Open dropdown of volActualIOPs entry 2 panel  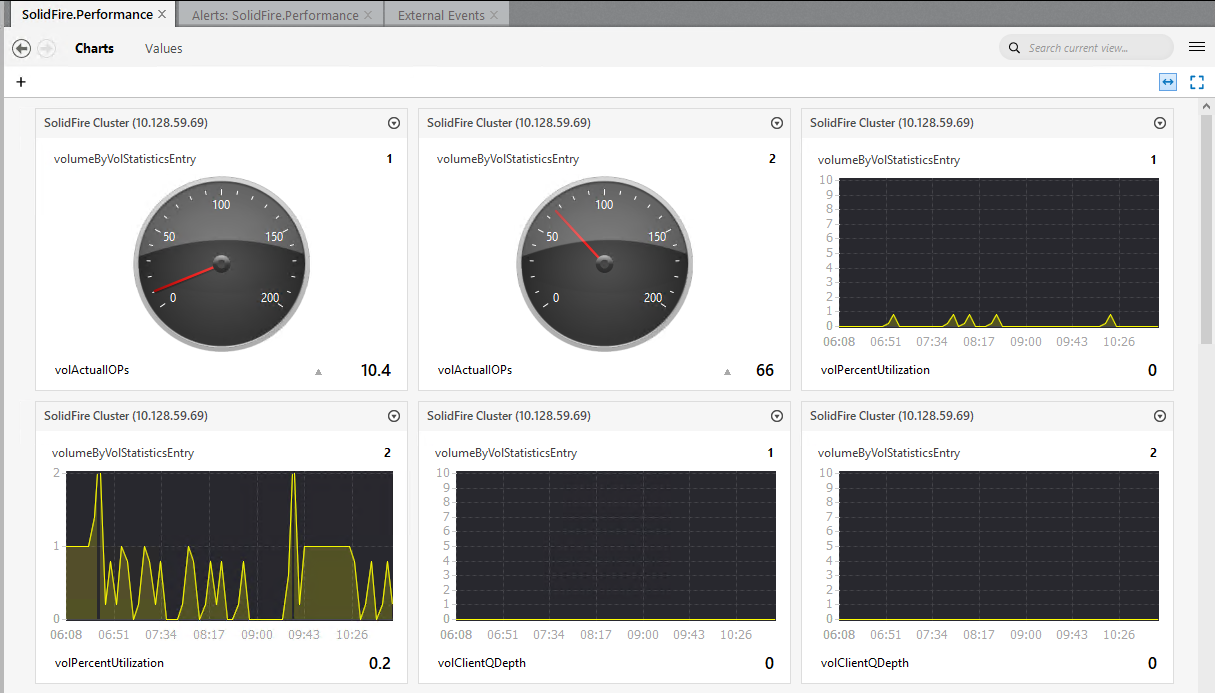coord(777,123)
